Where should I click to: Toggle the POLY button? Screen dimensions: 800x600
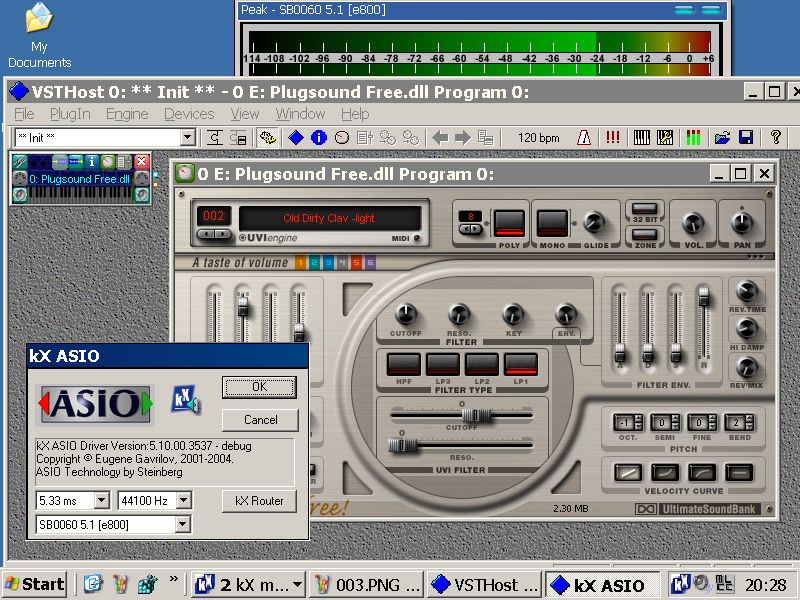(x=508, y=223)
